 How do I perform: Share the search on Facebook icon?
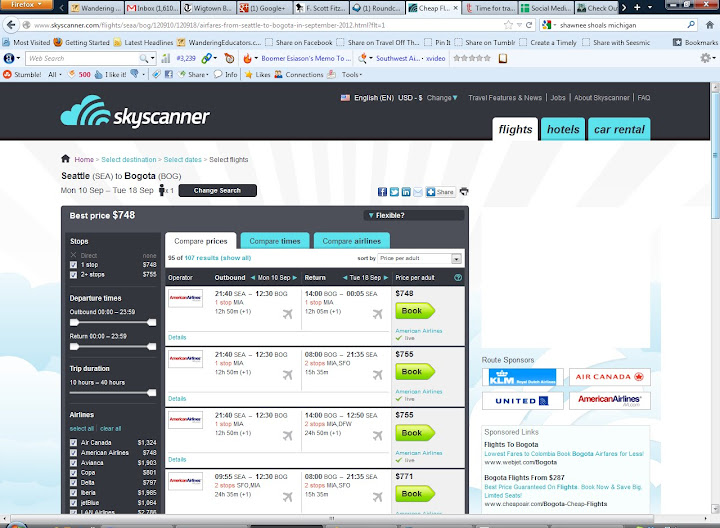pyautogui.click(x=382, y=192)
